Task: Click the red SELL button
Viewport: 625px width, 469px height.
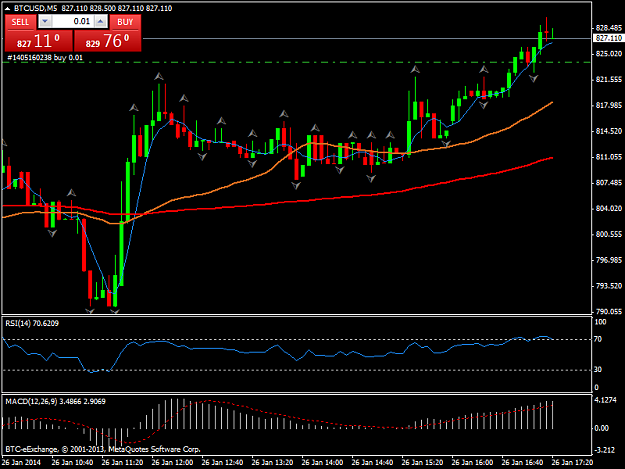Action: click(x=20, y=22)
